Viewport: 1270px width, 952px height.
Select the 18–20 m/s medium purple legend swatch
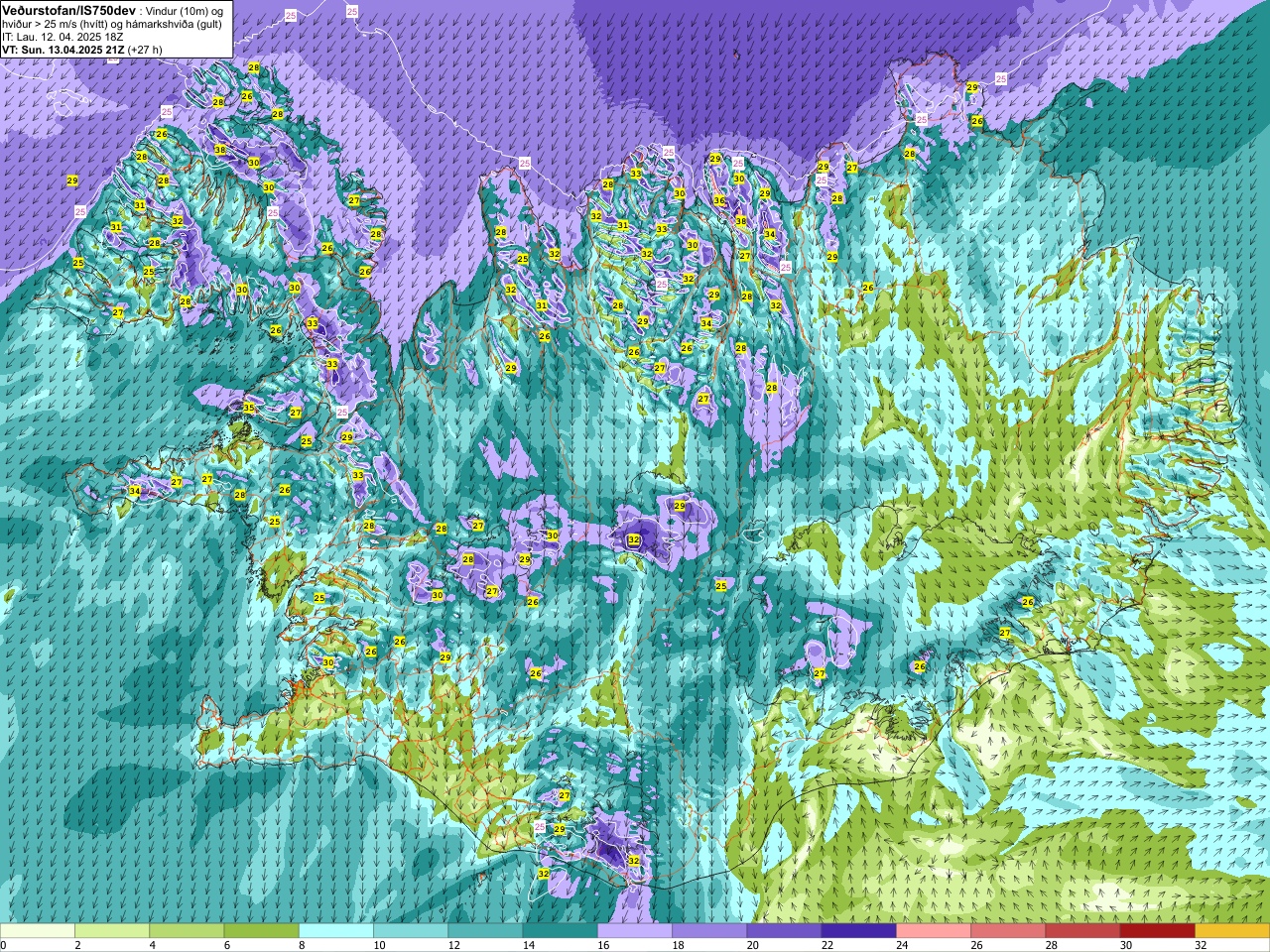click(709, 931)
